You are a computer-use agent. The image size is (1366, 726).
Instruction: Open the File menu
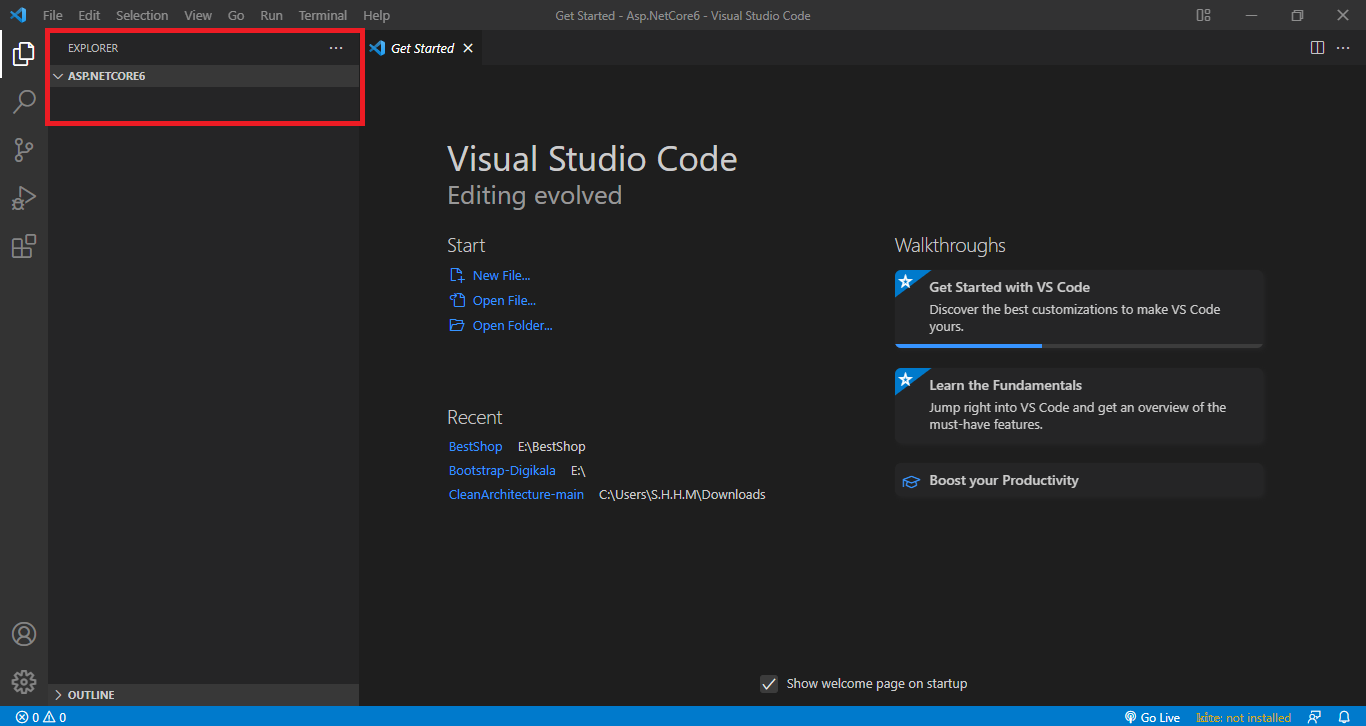pyautogui.click(x=53, y=15)
